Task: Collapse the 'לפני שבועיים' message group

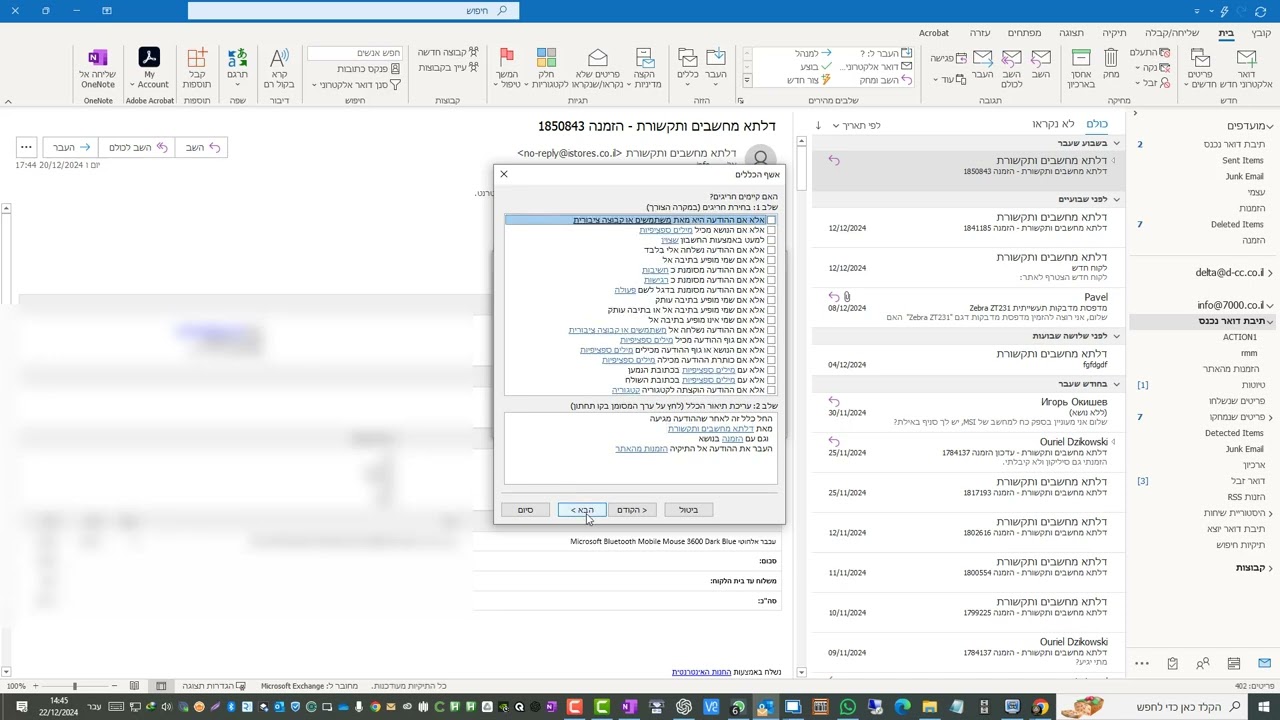Action: pyautogui.click(x=1116, y=200)
